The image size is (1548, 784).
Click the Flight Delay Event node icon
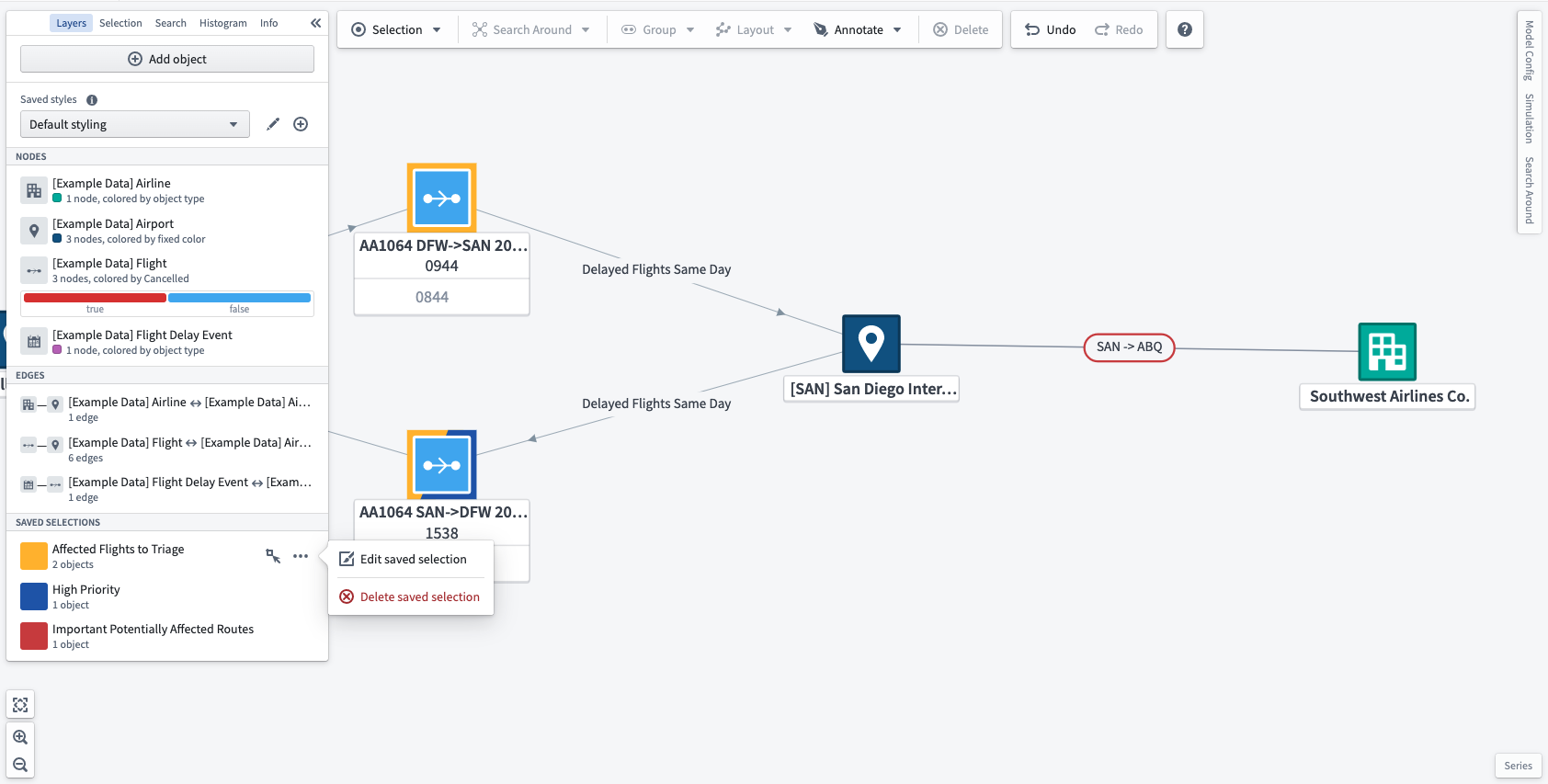34,342
